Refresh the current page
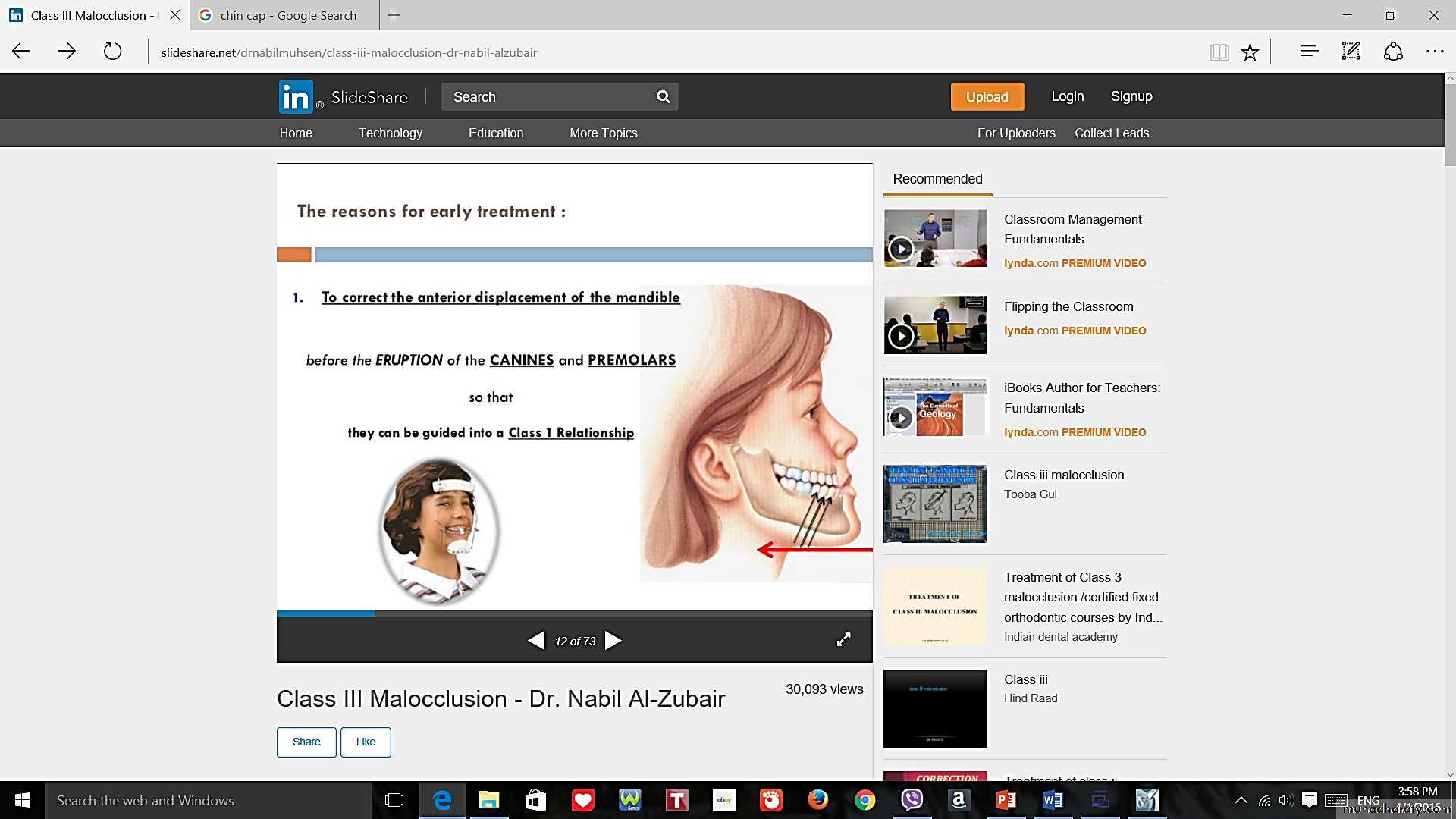 [x=112, y=52]
